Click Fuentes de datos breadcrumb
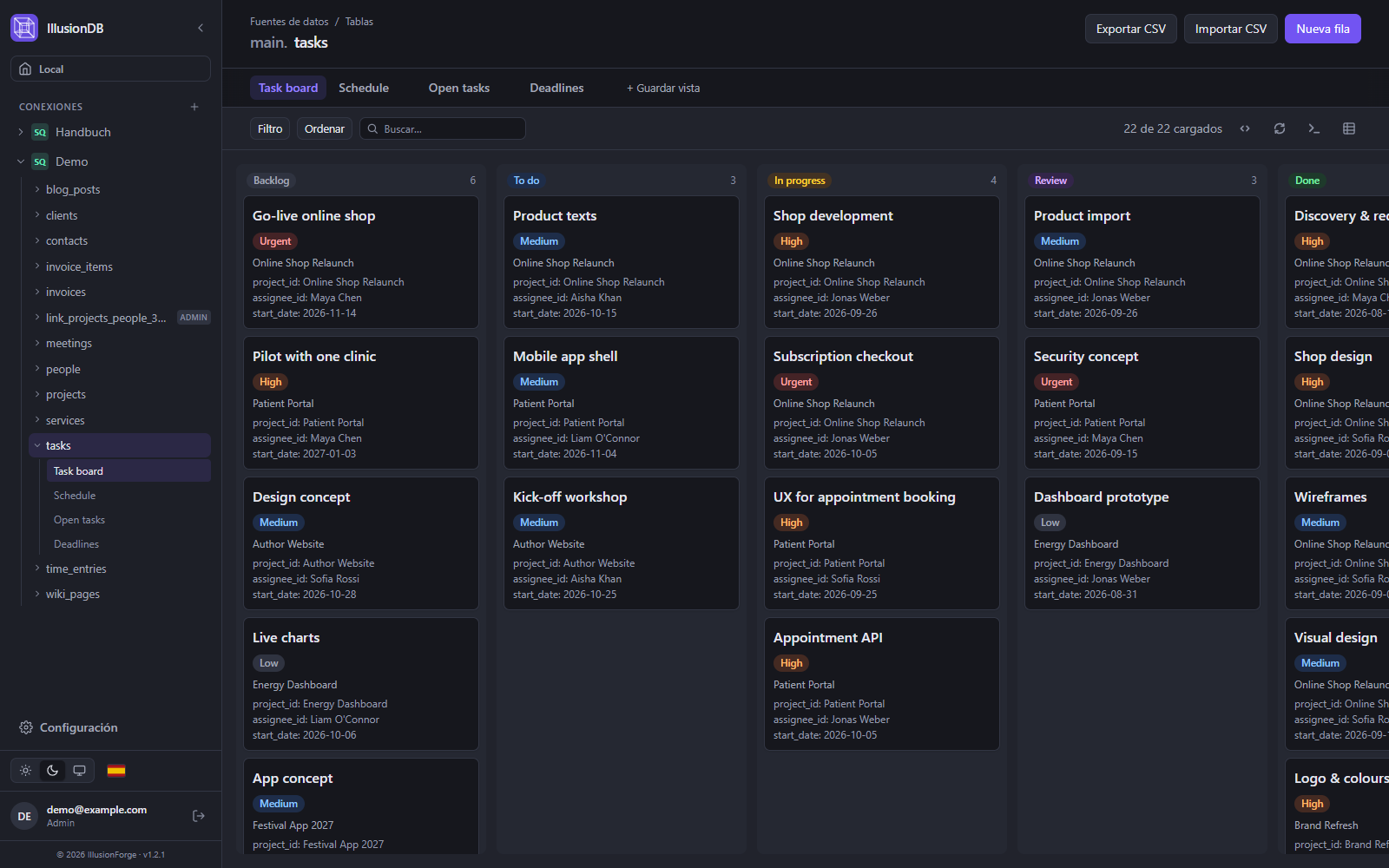Image resolution: width=1389 pixels, height=868 pixels. point(289,22)
